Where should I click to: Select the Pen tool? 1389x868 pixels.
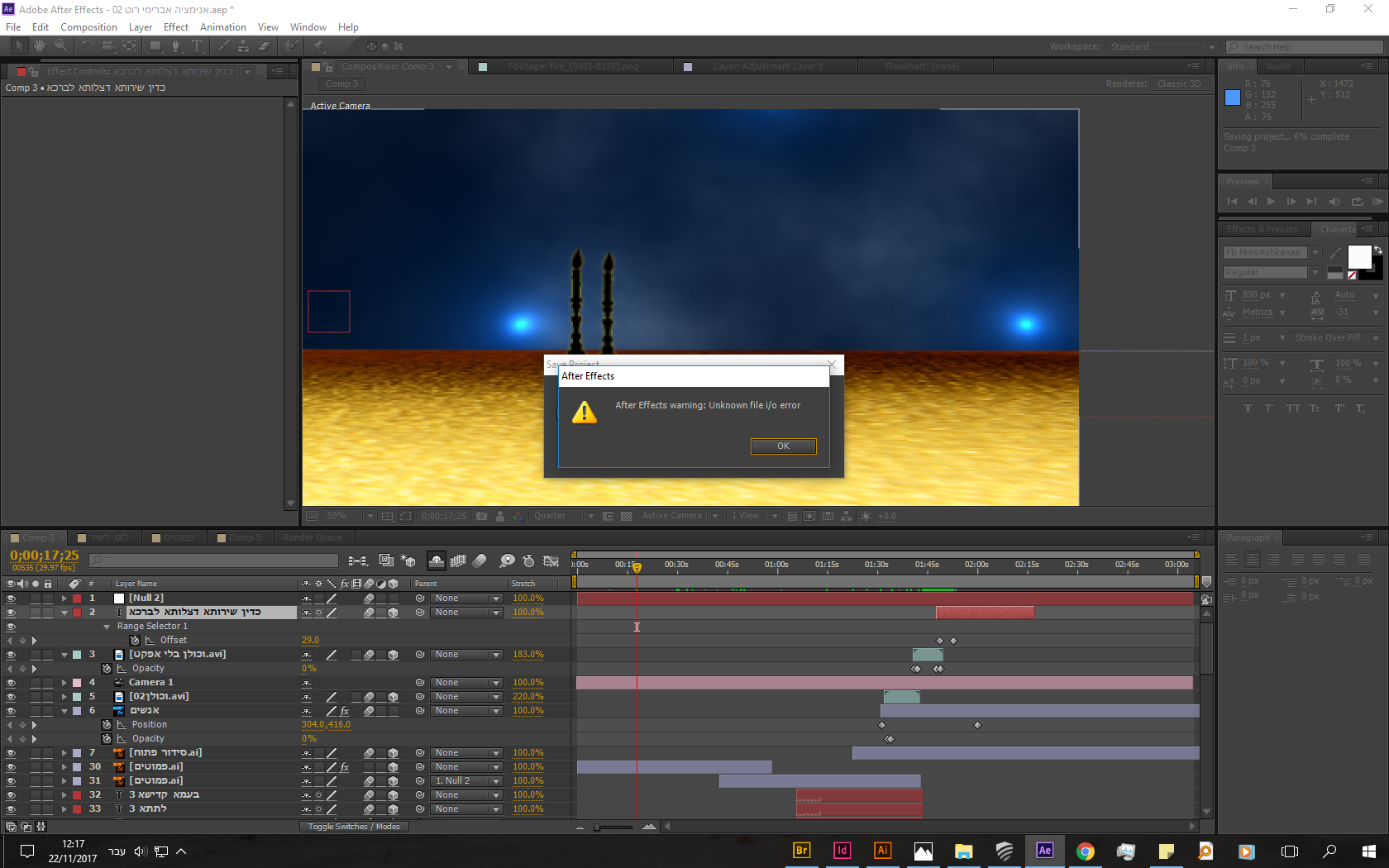175,46
